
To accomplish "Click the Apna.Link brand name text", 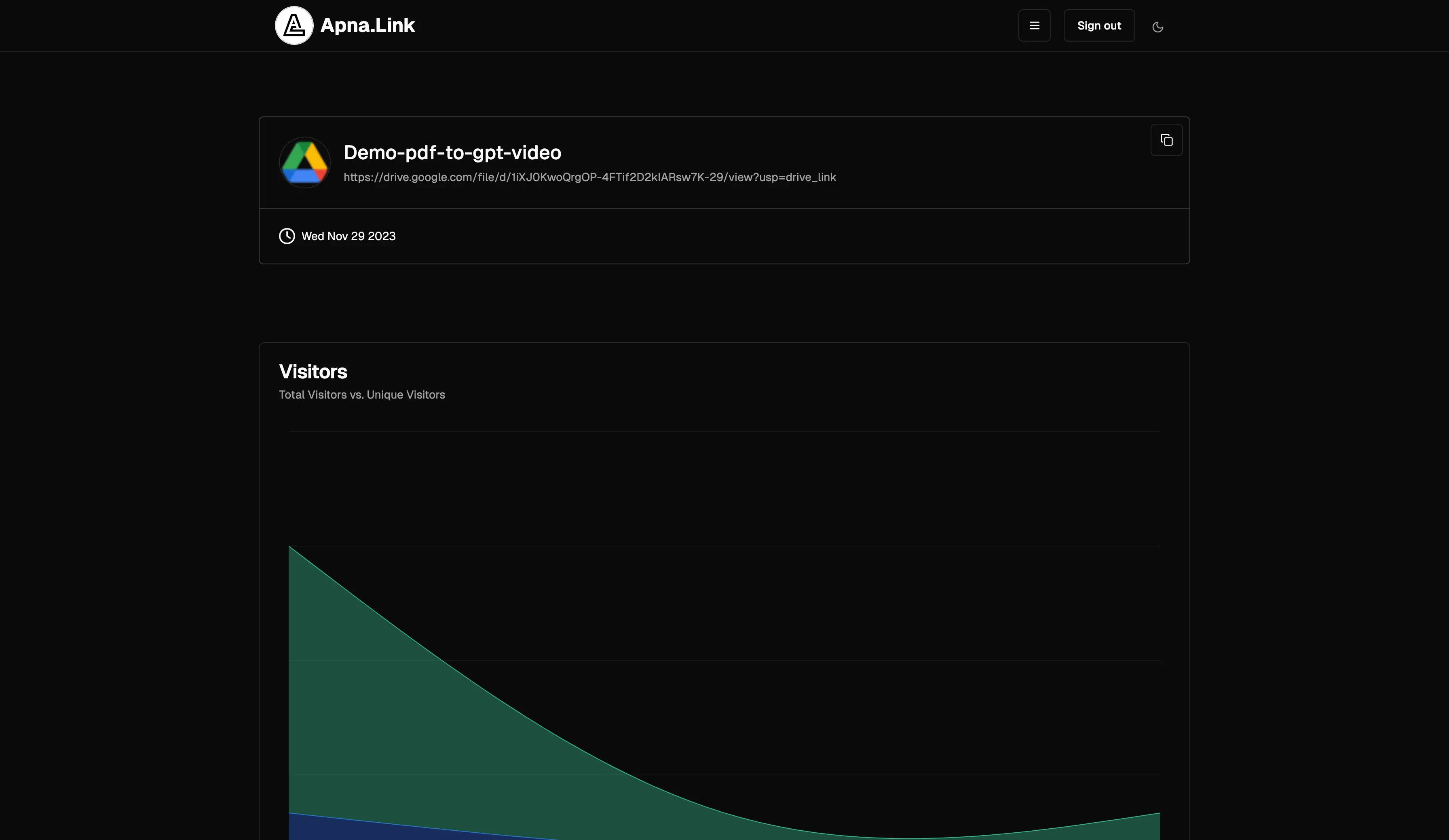I will (368, 25).
